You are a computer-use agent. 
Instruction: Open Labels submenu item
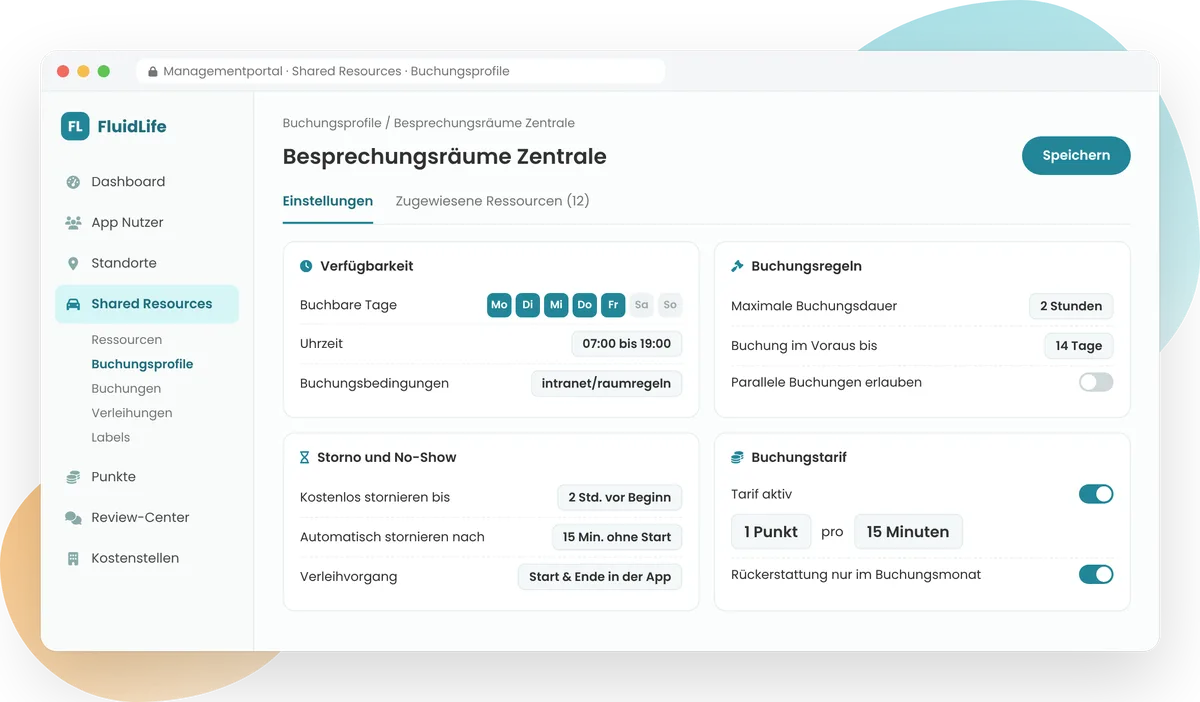pyautogui.click(x=111, y=437)
